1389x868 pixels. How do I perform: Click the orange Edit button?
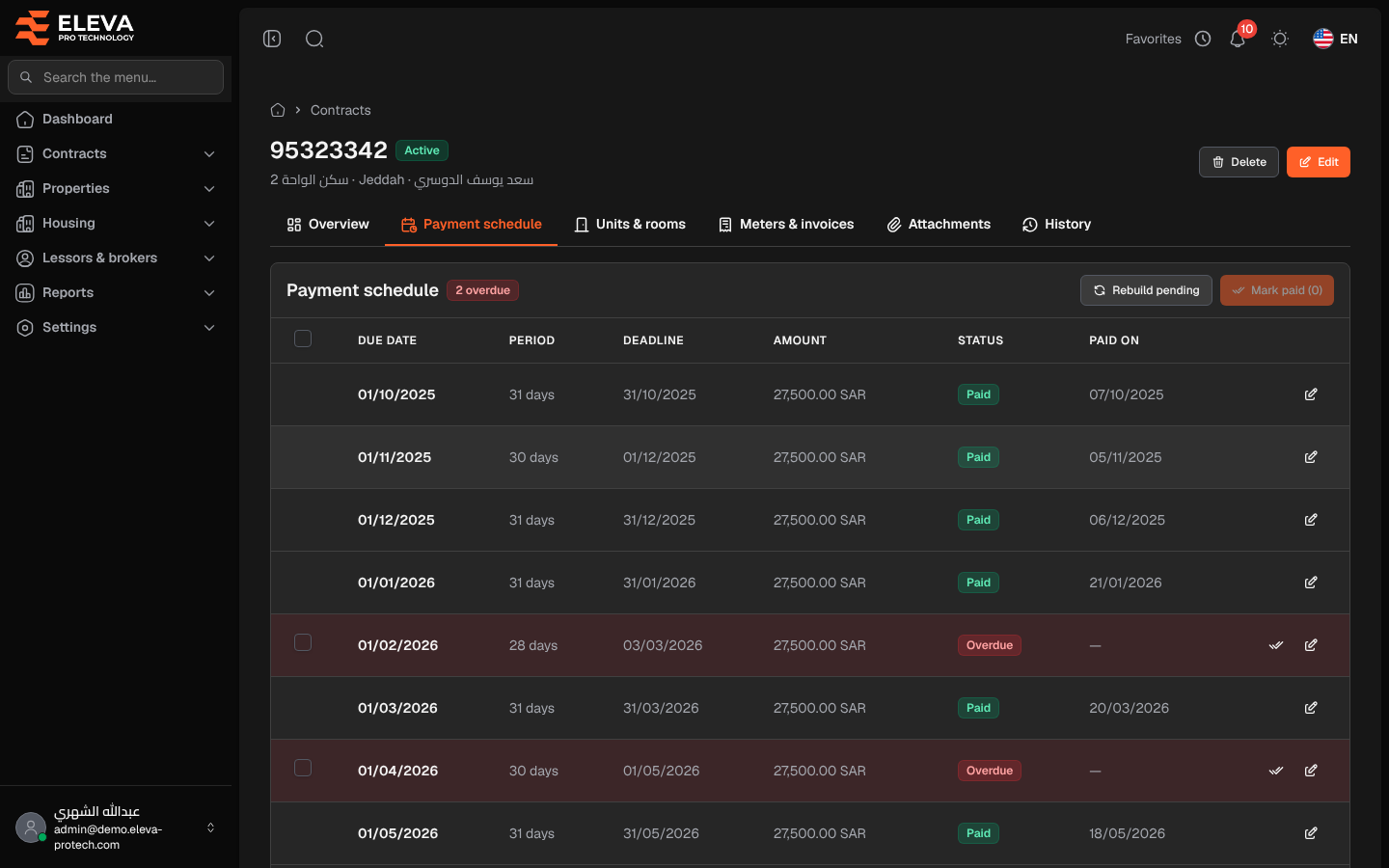point(1319,162)
